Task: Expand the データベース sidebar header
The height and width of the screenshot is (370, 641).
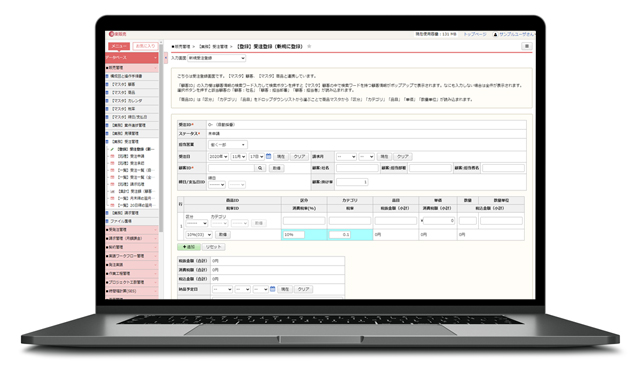Action: (x=132, y=58)
